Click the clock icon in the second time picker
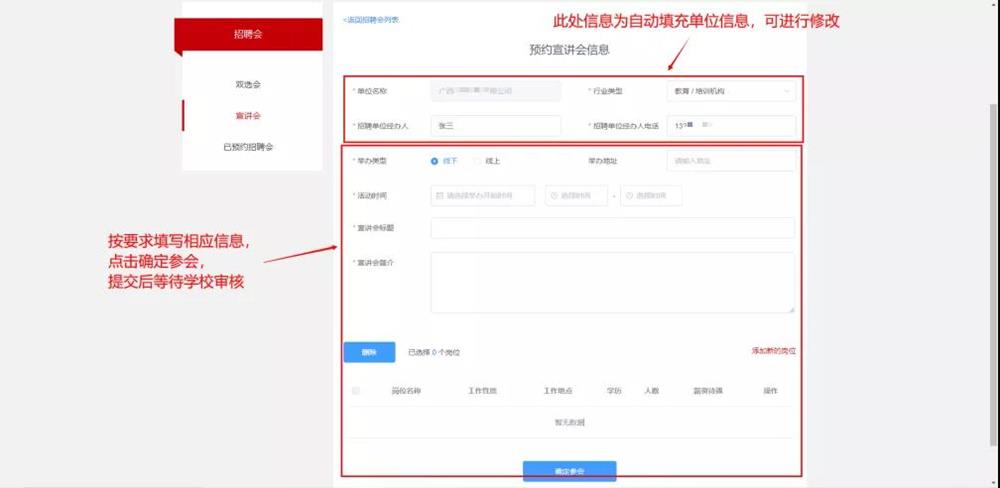The height and width of the screenshot is (488, 1000). coord(629,195)
